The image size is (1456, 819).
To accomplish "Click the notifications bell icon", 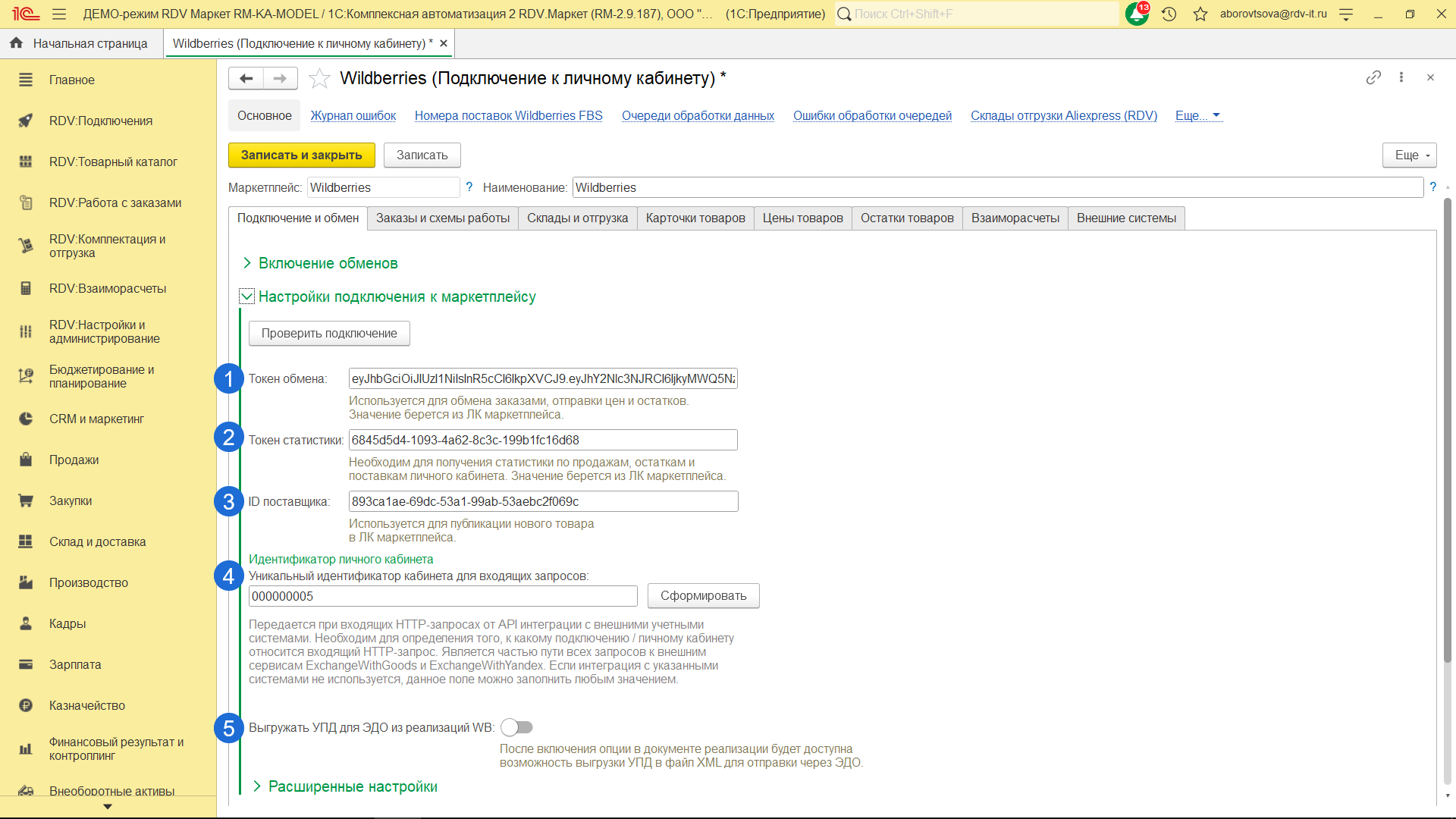I will 1136,14.
